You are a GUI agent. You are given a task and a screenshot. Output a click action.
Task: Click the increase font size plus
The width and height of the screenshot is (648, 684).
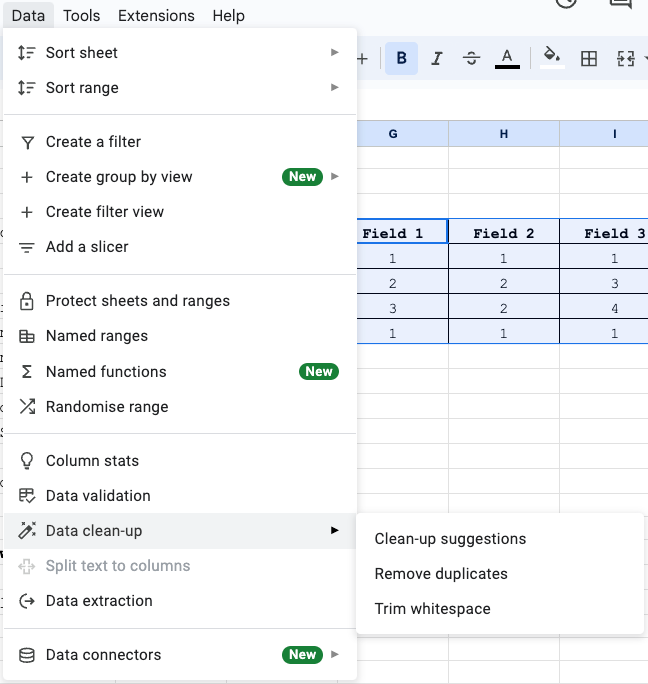[x=362, y=58]
